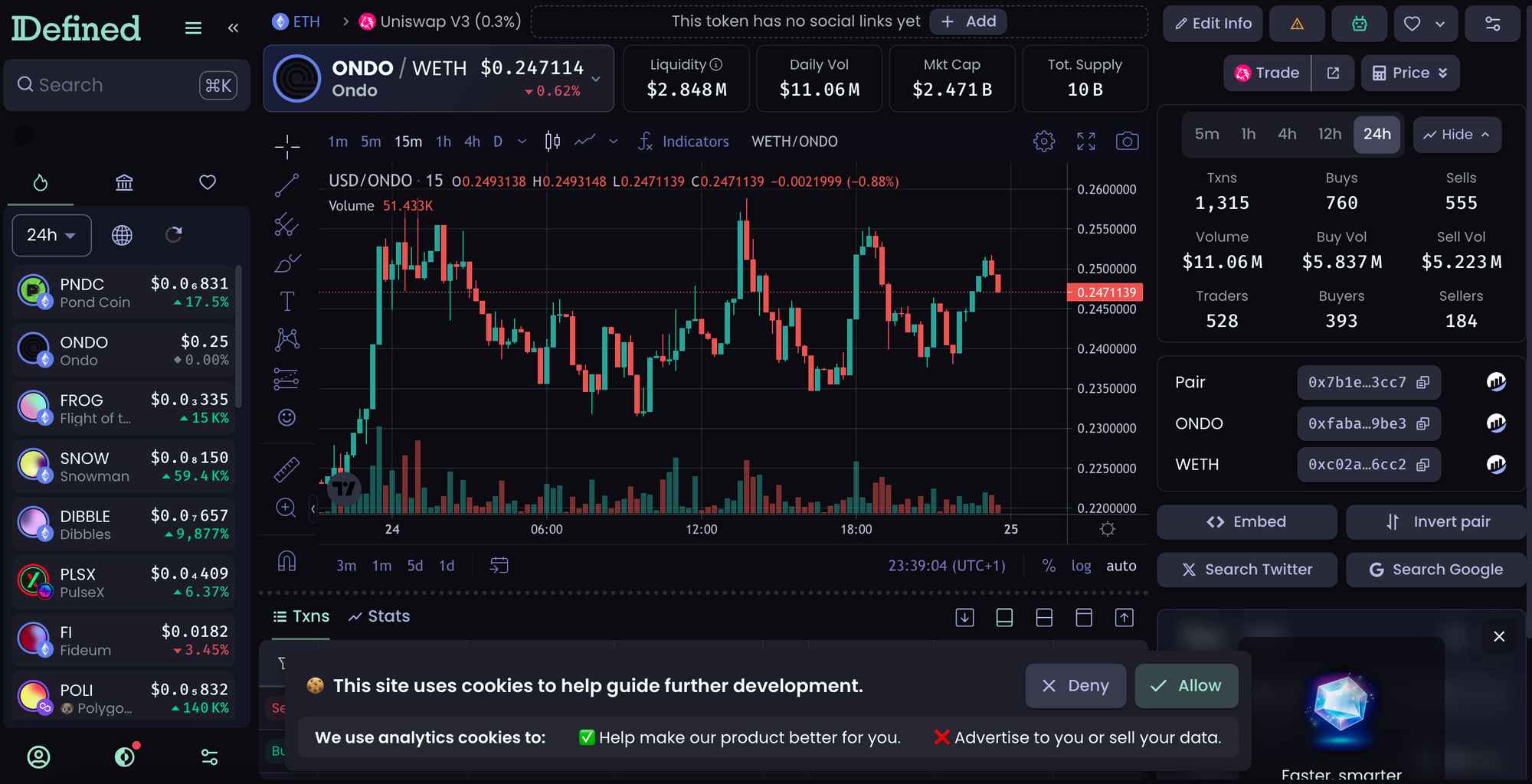Copy the ONDO address 0xfaba…9be3
Screen dimensions: 1532x784
point(1423,423)
